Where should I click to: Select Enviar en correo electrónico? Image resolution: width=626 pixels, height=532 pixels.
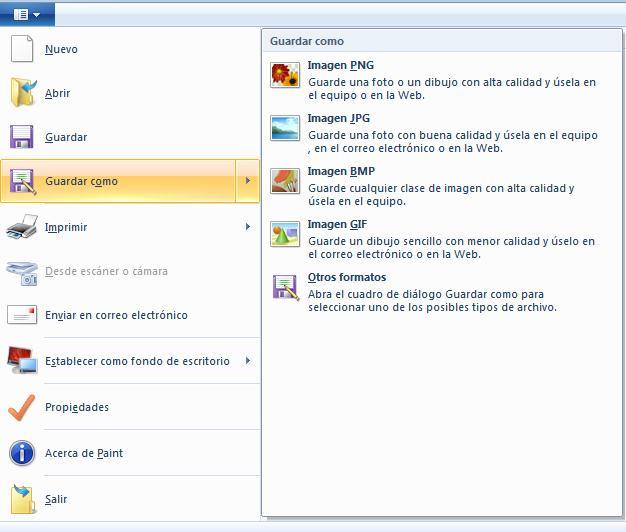(116, 315)
